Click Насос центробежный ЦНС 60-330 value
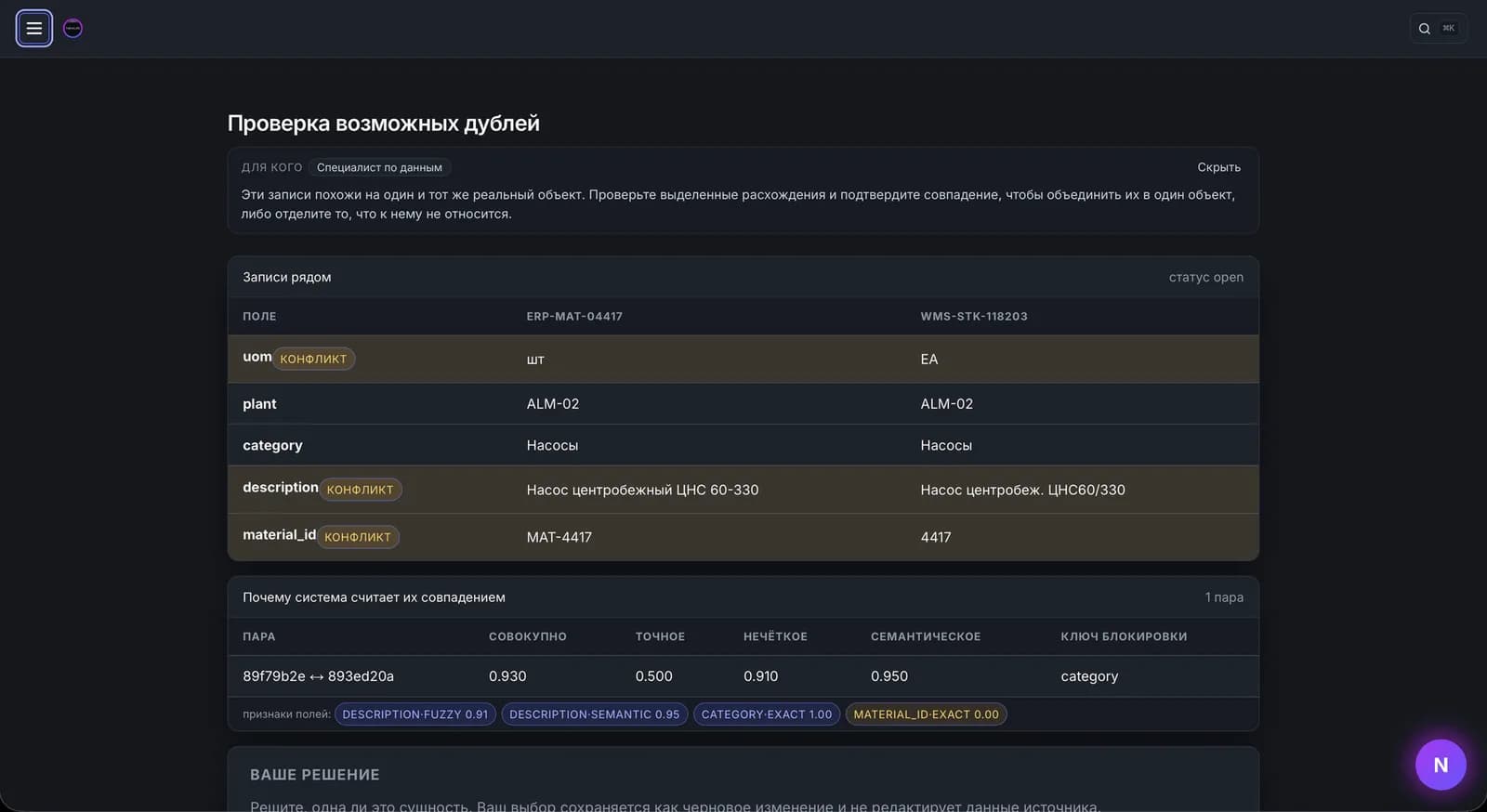Image resolution: width=1487 pixels, height=812 pixels. [x=642, y=490]
